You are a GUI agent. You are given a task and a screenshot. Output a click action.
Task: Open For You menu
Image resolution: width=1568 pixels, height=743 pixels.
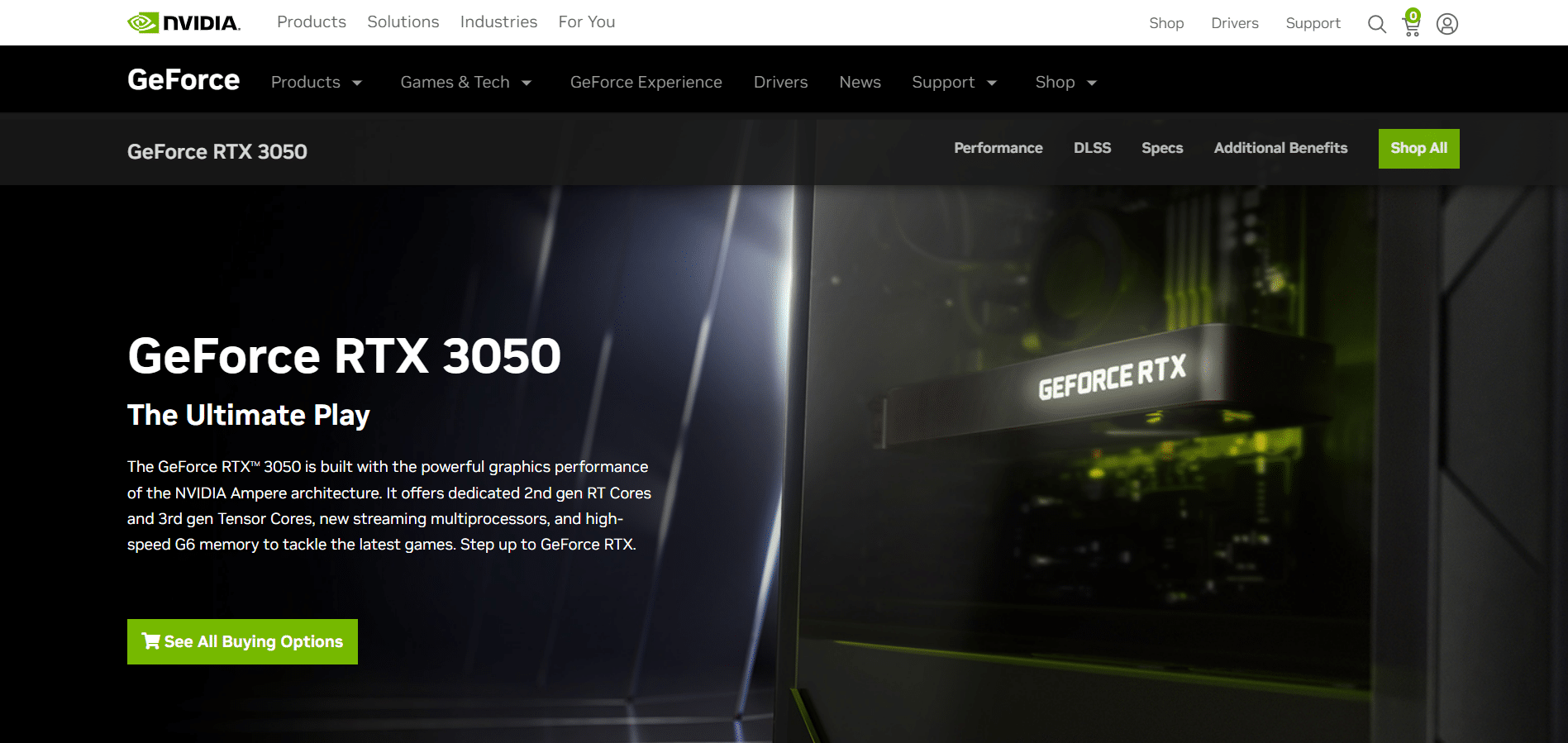pos(587,22)
